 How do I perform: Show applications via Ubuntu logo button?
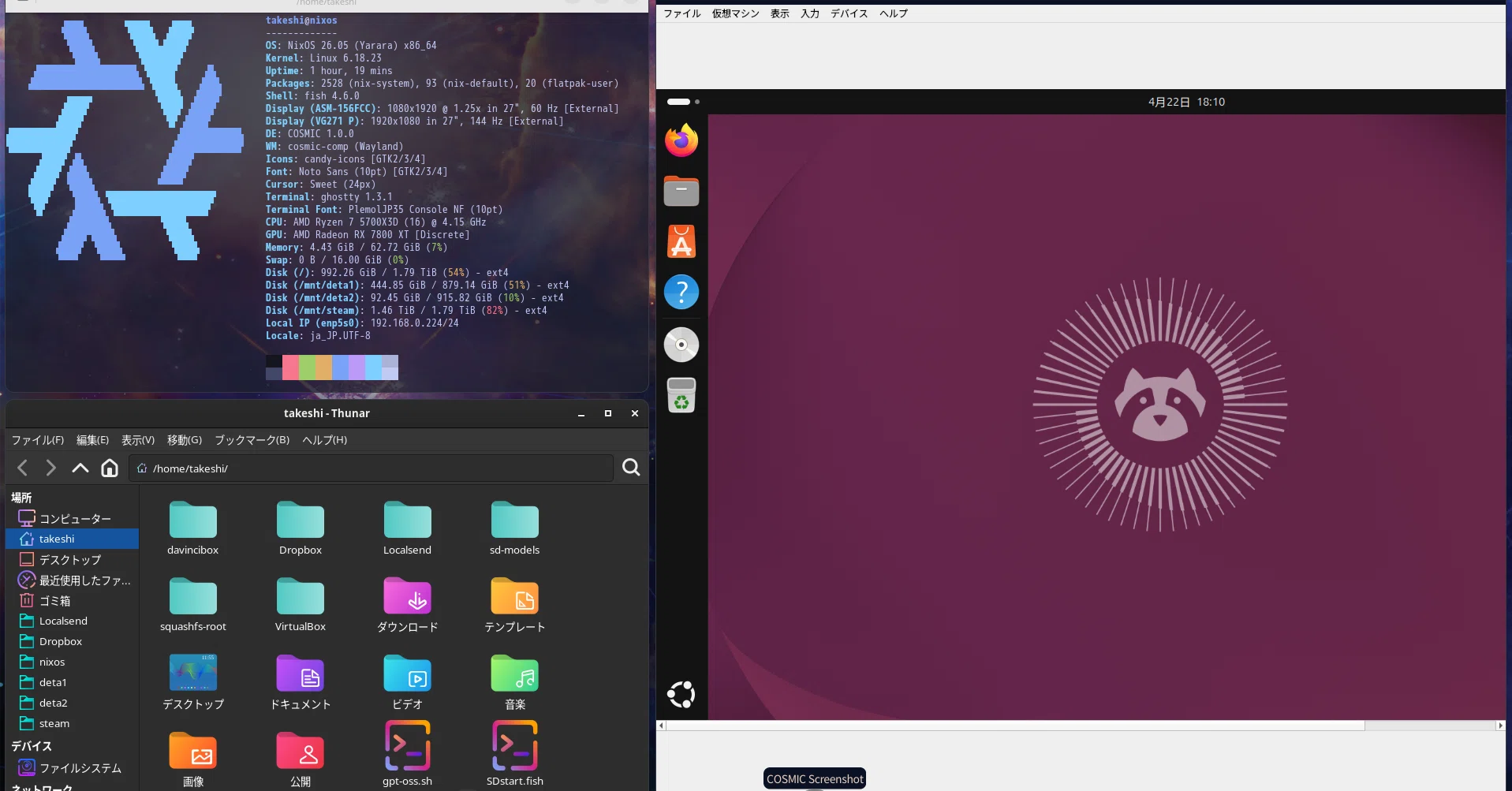tap(681, 694)
